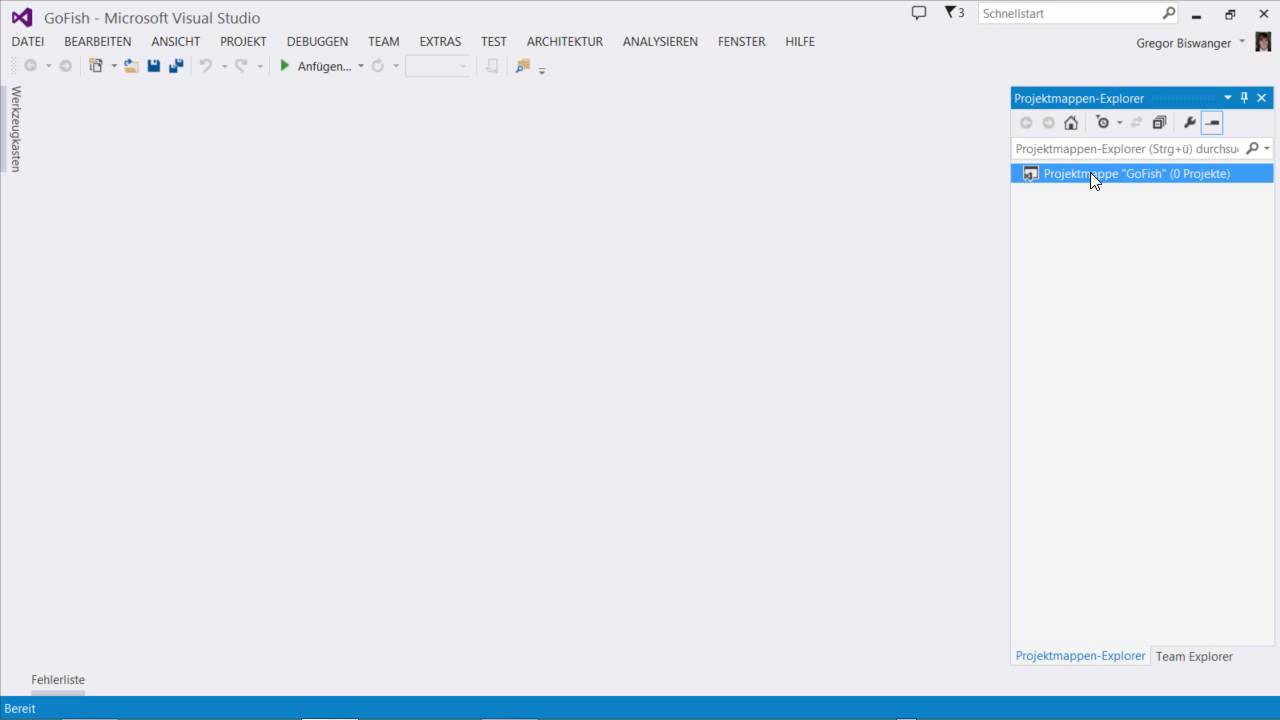Click the greyed page icon in toolbar

point(491,66)
